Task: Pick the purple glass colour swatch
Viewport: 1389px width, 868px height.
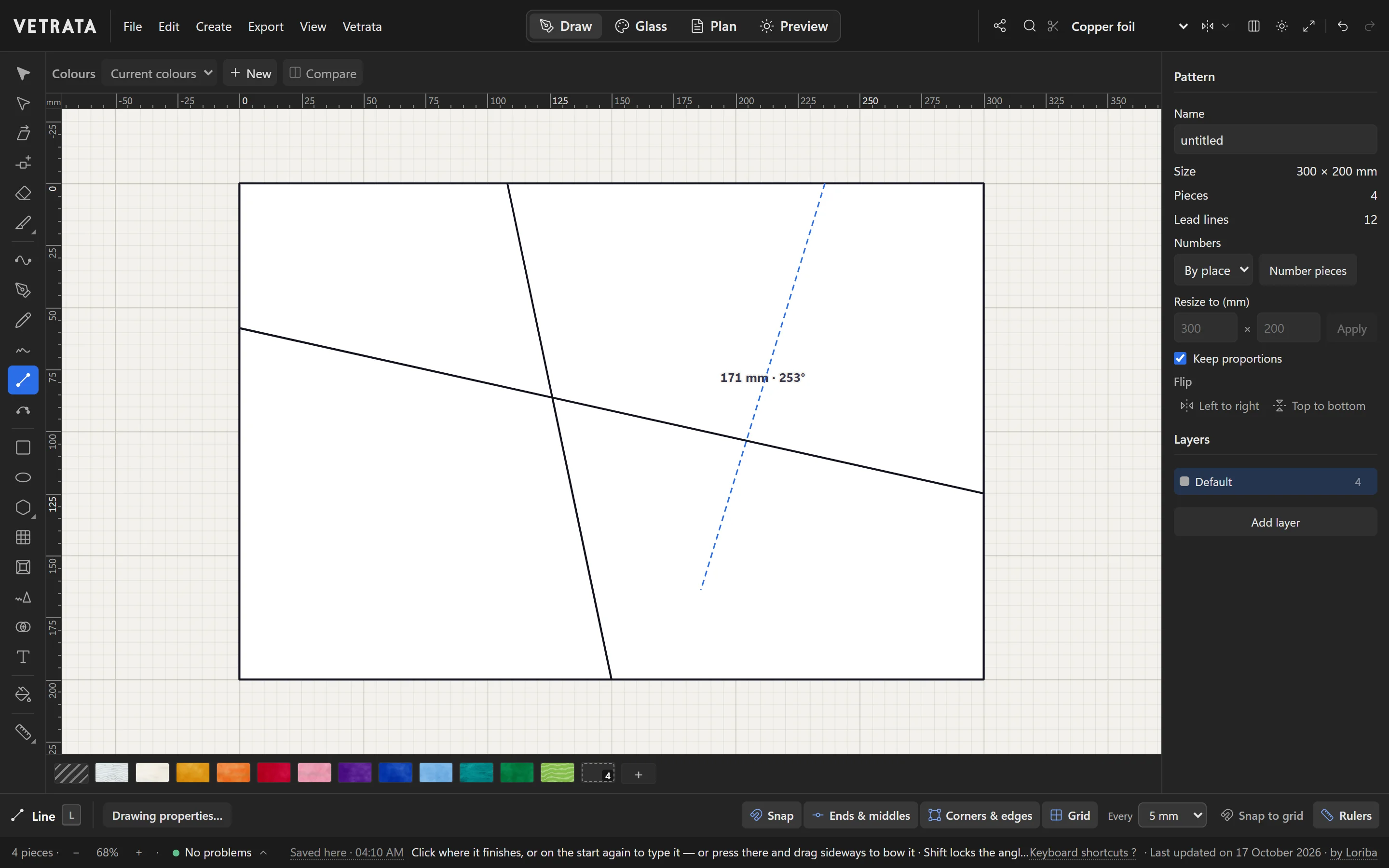Action: pyautogui.click(x=354, y=773)
